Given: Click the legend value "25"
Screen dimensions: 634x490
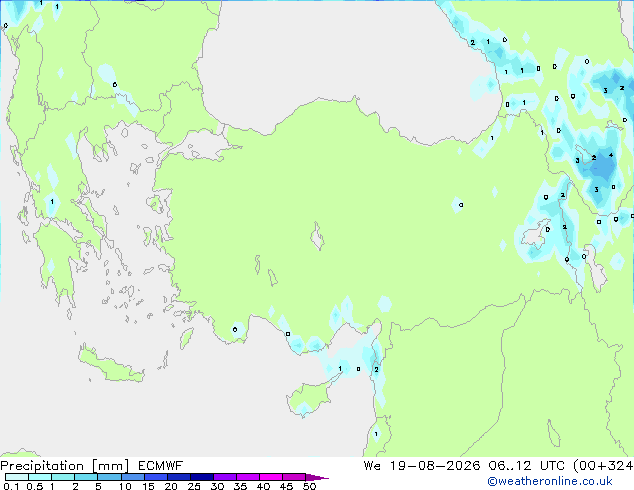Looking at the screenshot, I should (194, 486).
